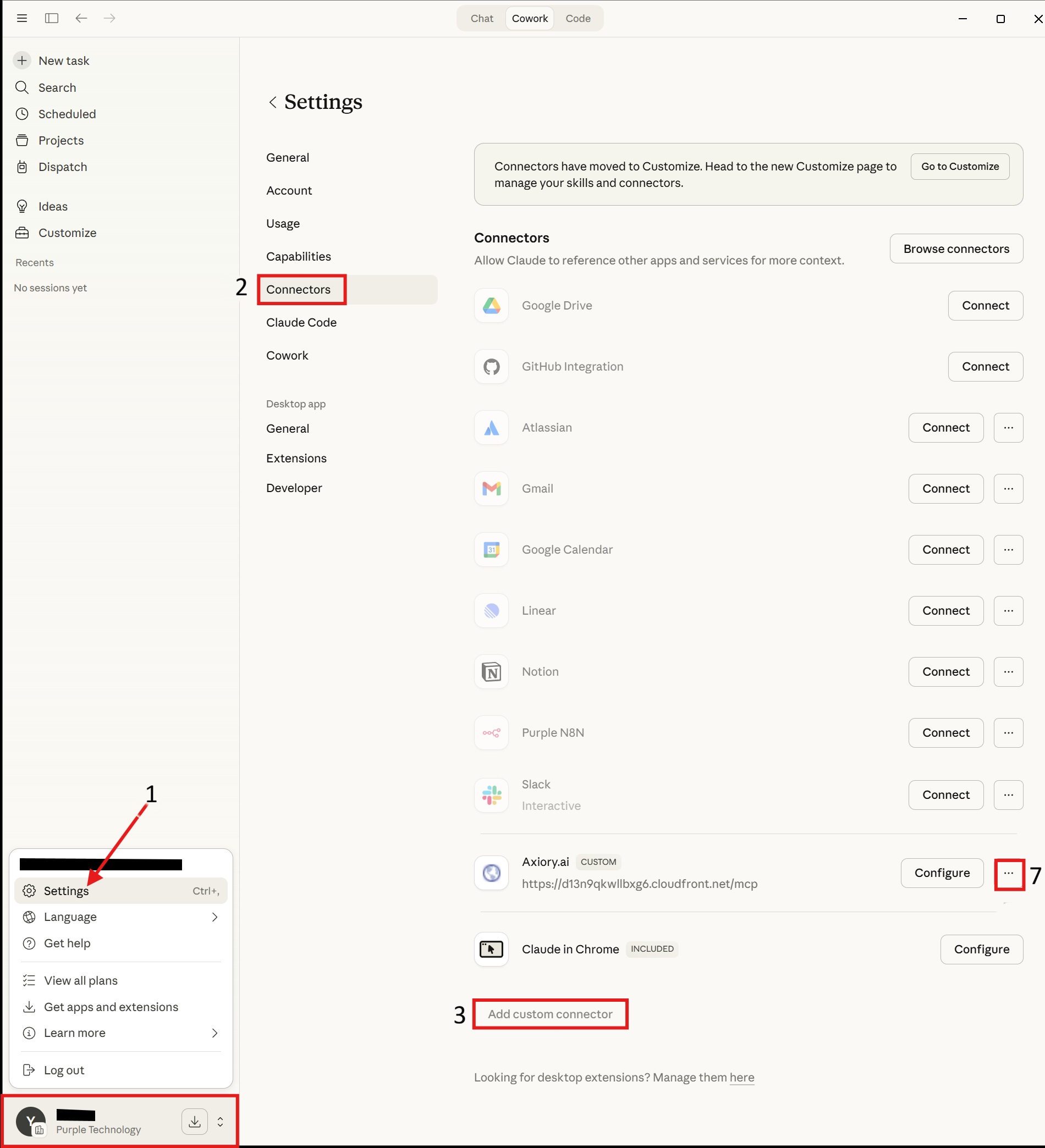1045x1148 pixels.
Task: Click the Axiory.ai globe icon
Action: point(491,873)
